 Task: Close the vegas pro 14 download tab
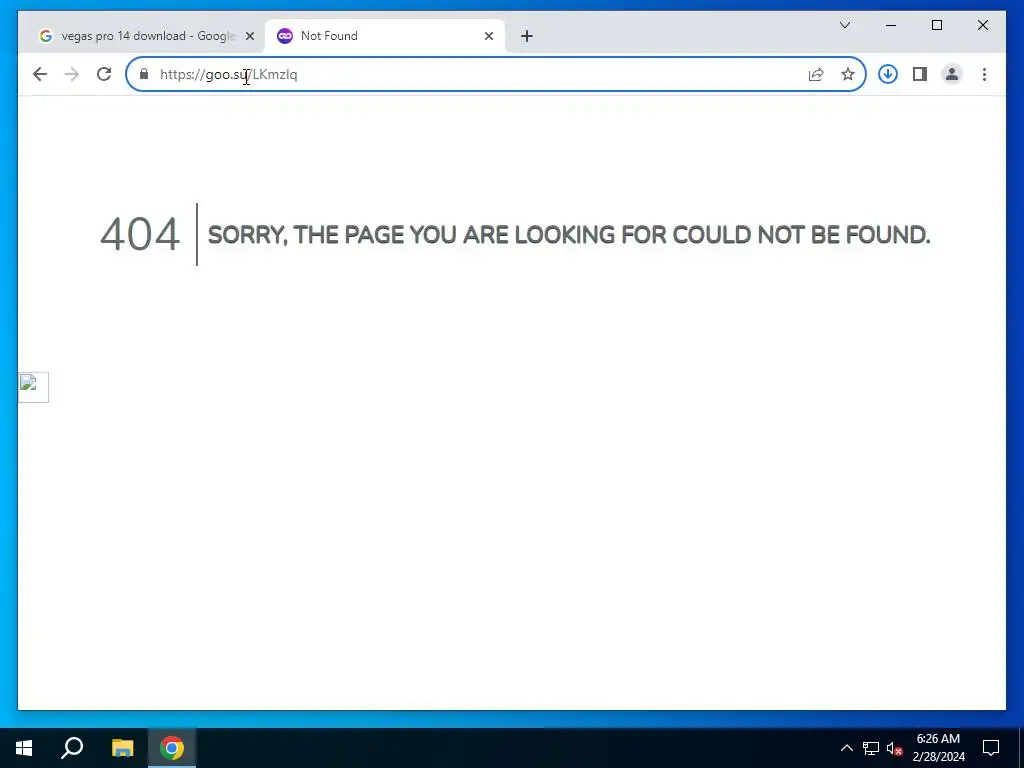tap(249, 36)
